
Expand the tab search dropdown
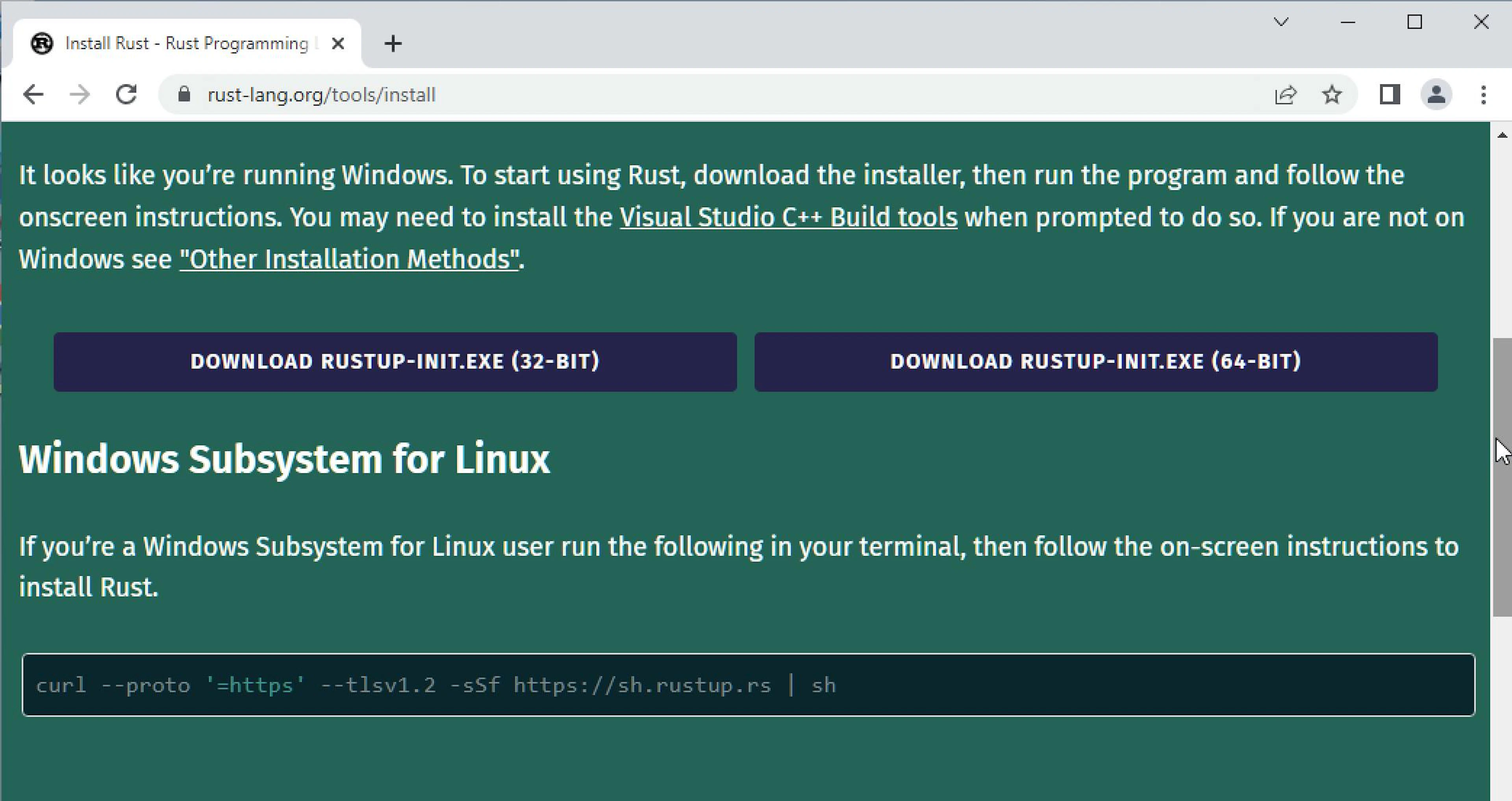1281,22
